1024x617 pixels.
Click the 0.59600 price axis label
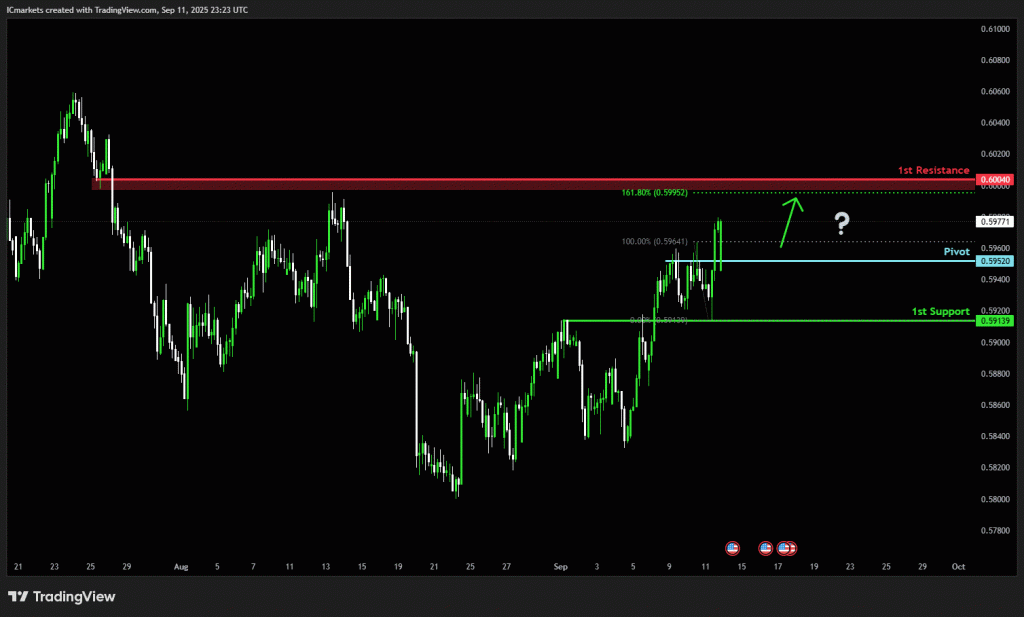tap(995, 248)
